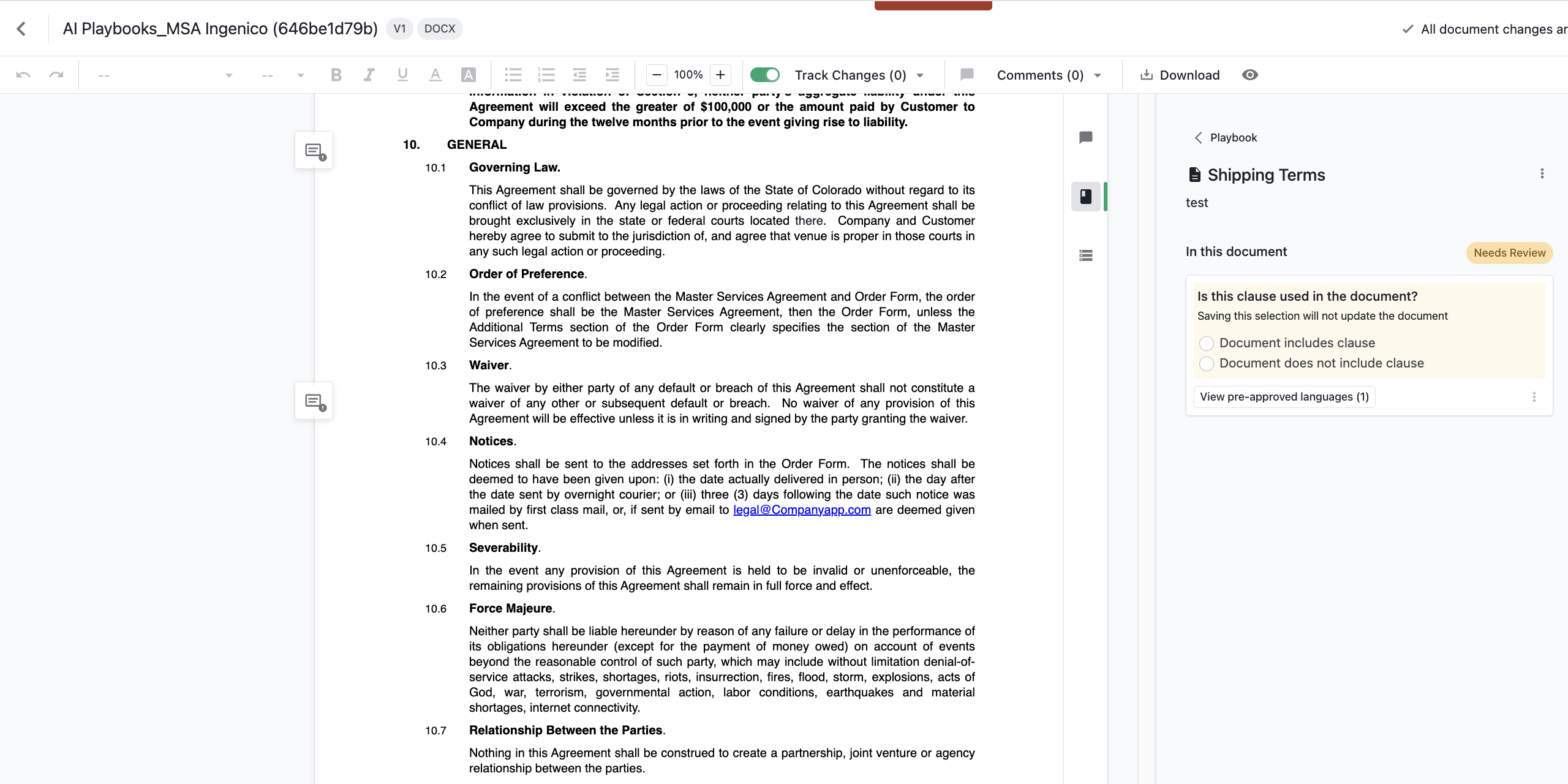Open the clause annotation beside the Waiver section
Viewport: 1568px width, 784px height.
pyautogui.click(x=314, y=401)
